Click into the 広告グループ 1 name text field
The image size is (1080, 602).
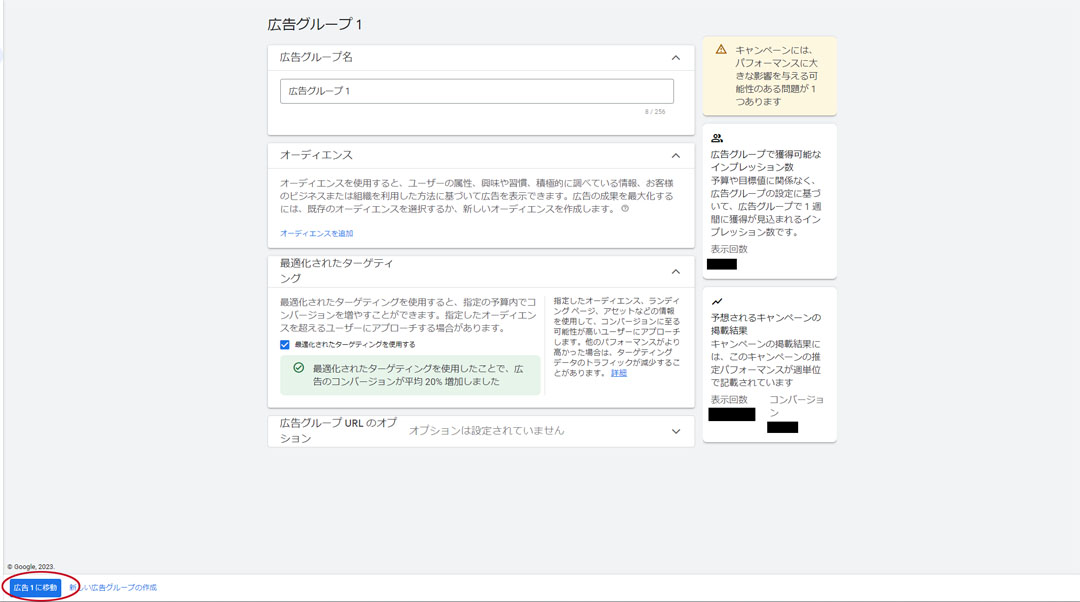click(x=476, y=91)
